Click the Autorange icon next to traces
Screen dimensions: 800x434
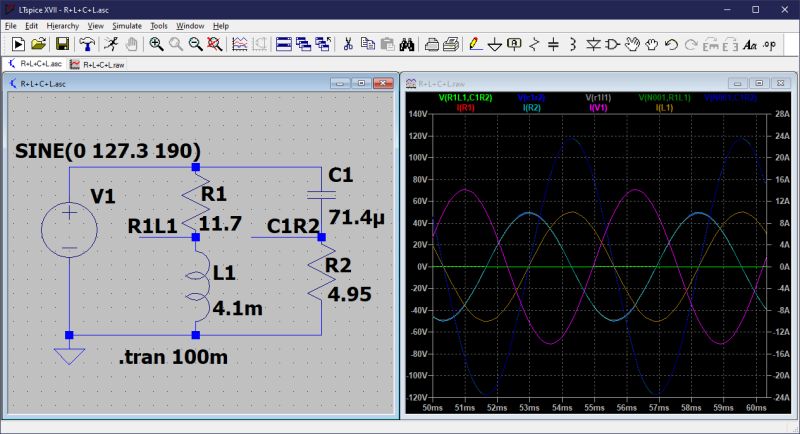click(x=260, y=44)
